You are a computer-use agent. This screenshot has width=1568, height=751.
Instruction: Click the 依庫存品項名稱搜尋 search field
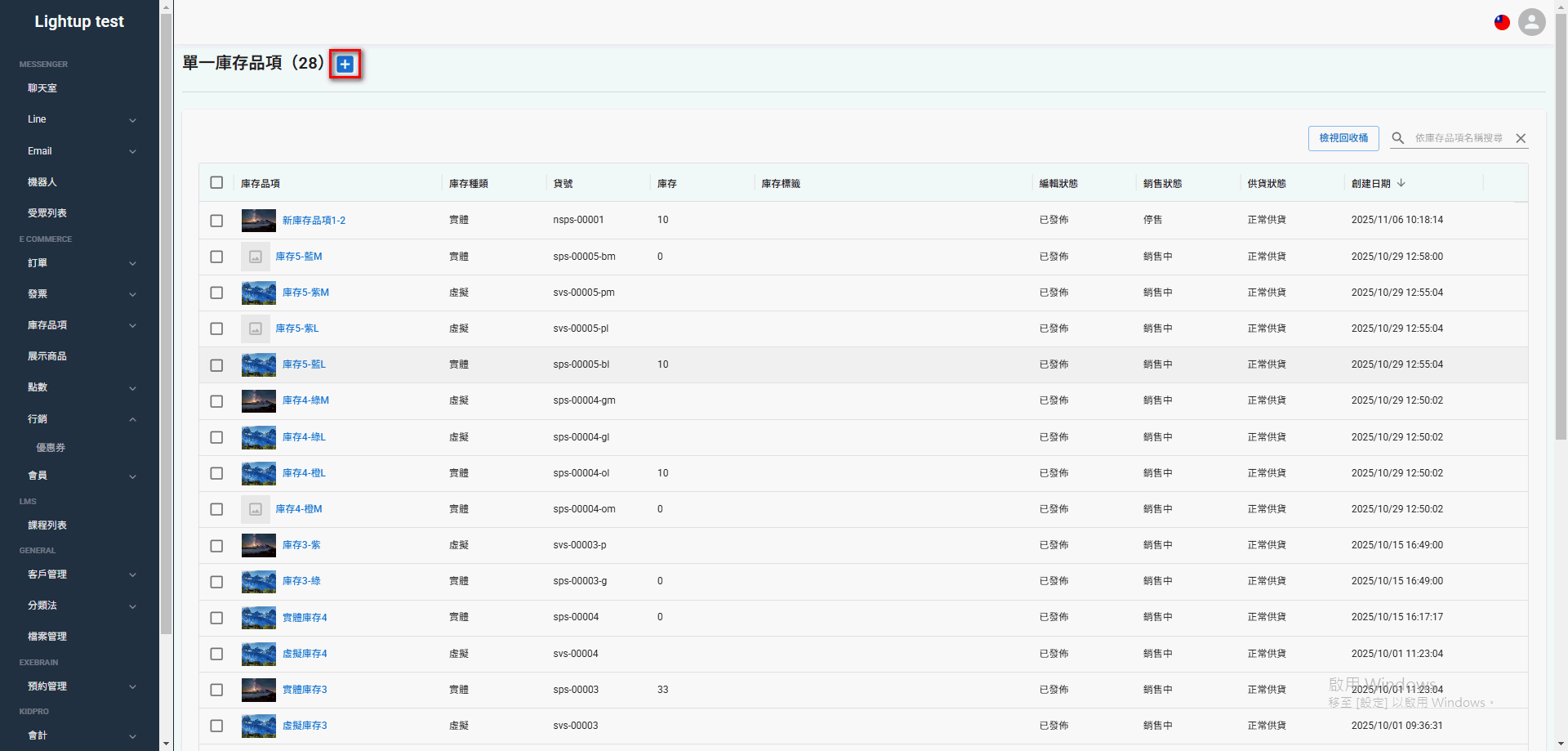tap(1459, 138)
